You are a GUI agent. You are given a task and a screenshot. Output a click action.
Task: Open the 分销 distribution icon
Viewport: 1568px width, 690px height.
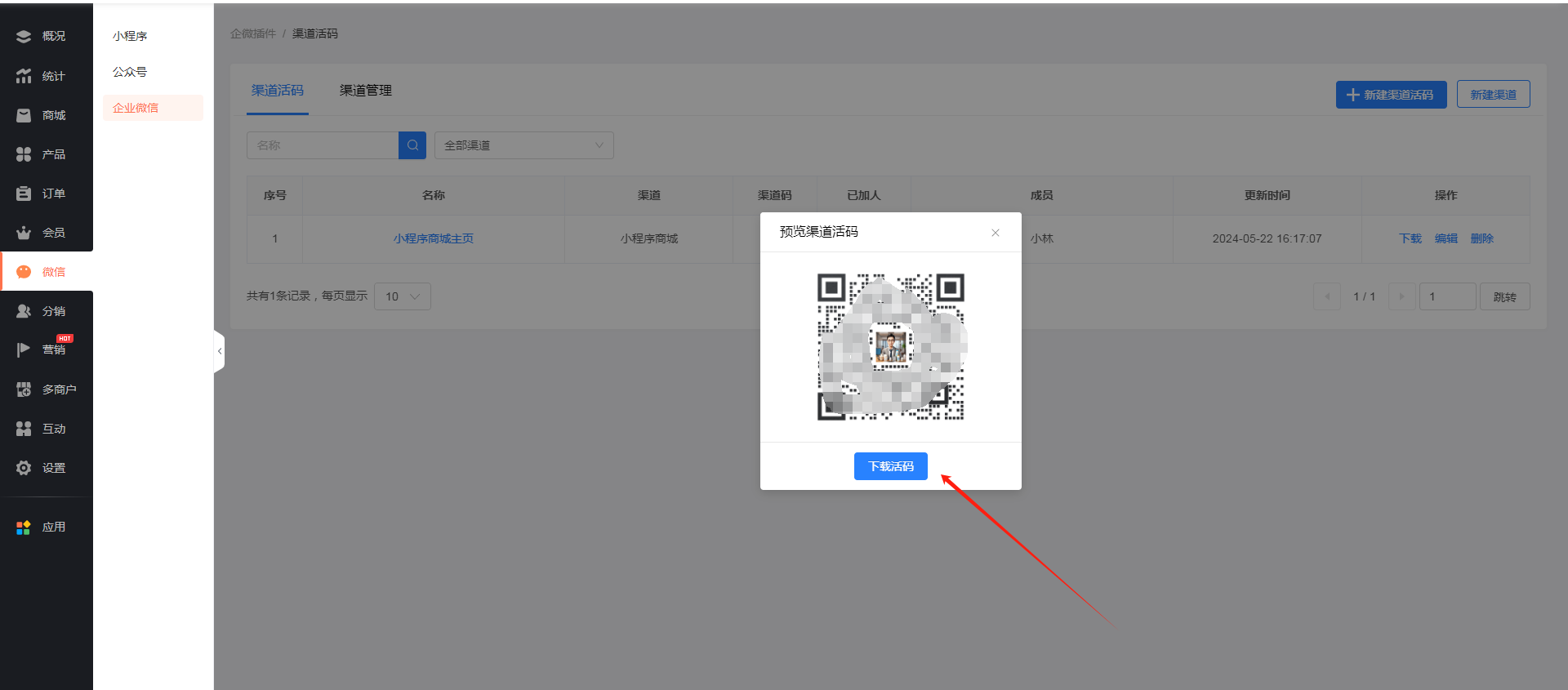pyautogui.click(x=24, y=311)
